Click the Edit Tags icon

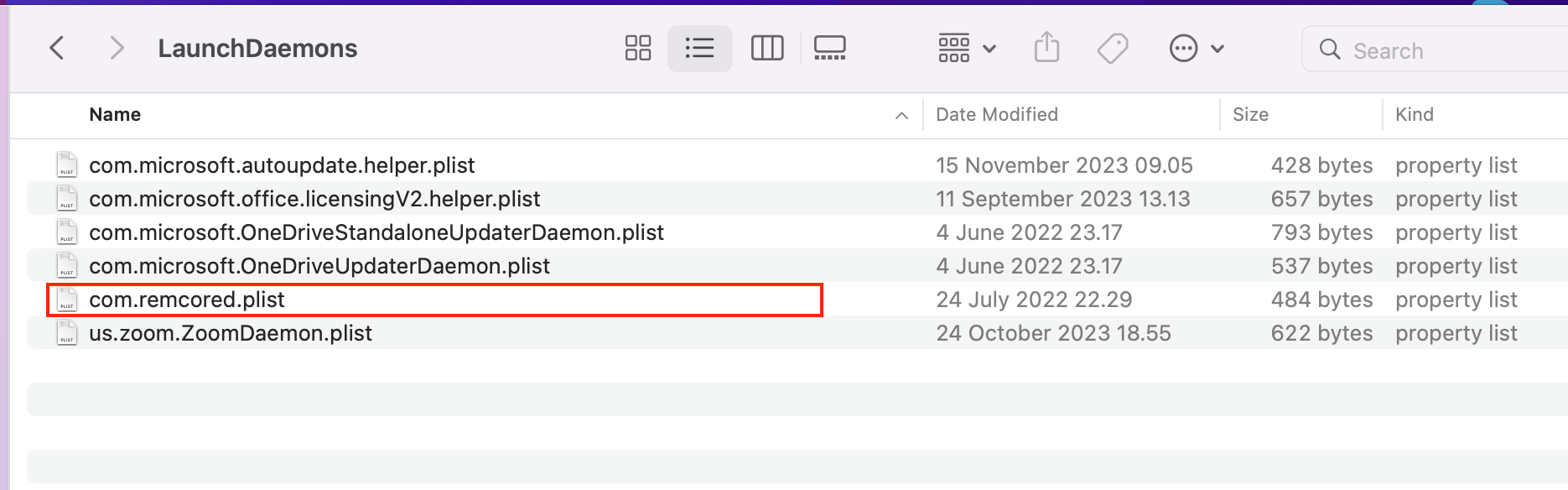[1113, 48]
